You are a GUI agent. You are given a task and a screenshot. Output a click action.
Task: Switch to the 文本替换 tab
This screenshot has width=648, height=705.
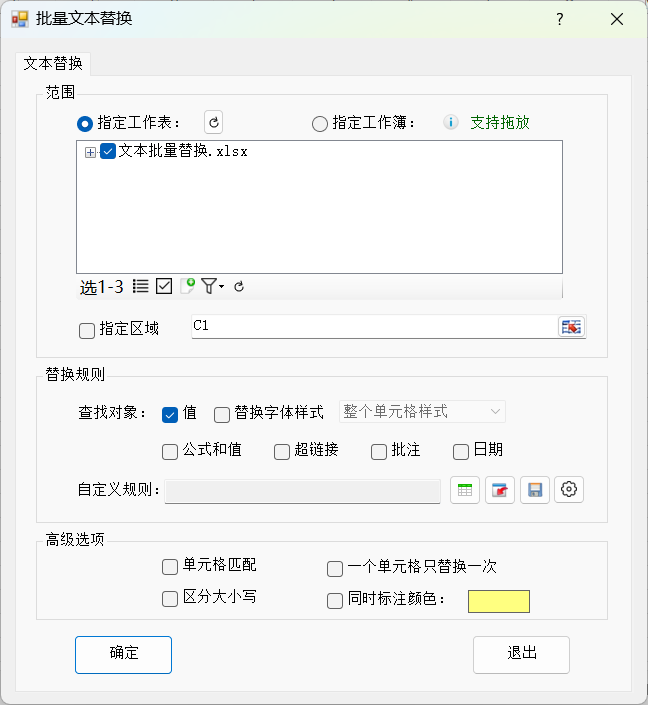click(54, 63)
